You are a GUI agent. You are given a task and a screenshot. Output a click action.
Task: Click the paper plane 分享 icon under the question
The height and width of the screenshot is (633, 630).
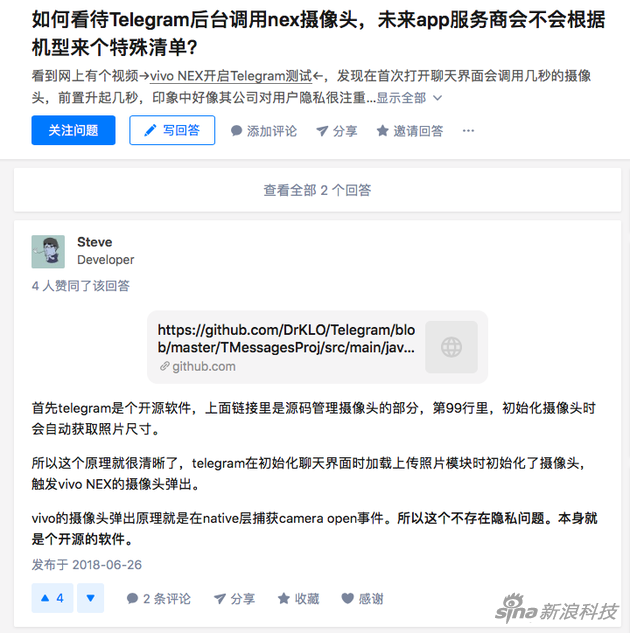(x=322, y=131)
